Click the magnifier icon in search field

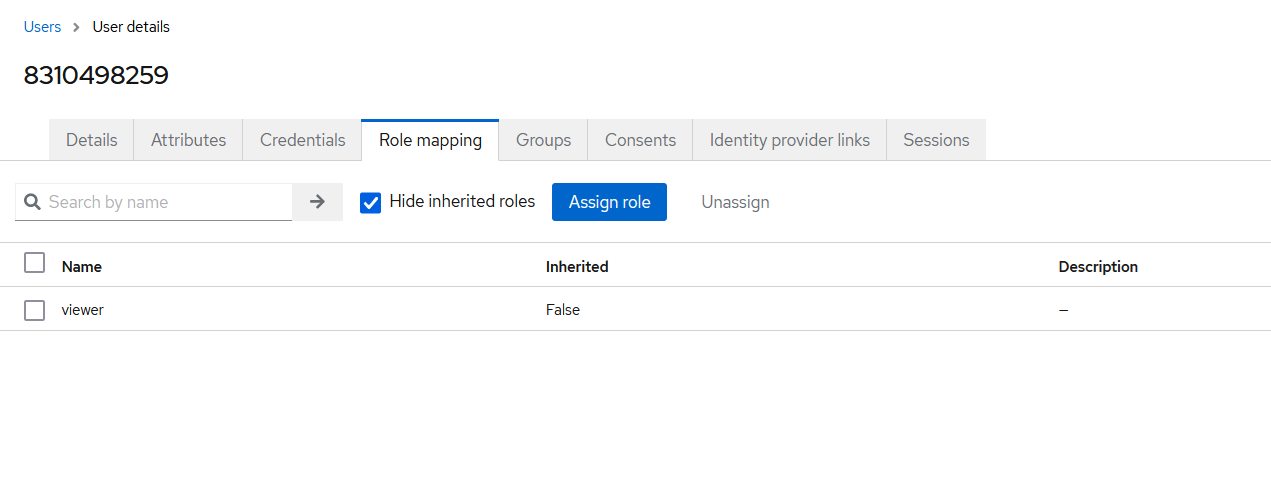32,202
